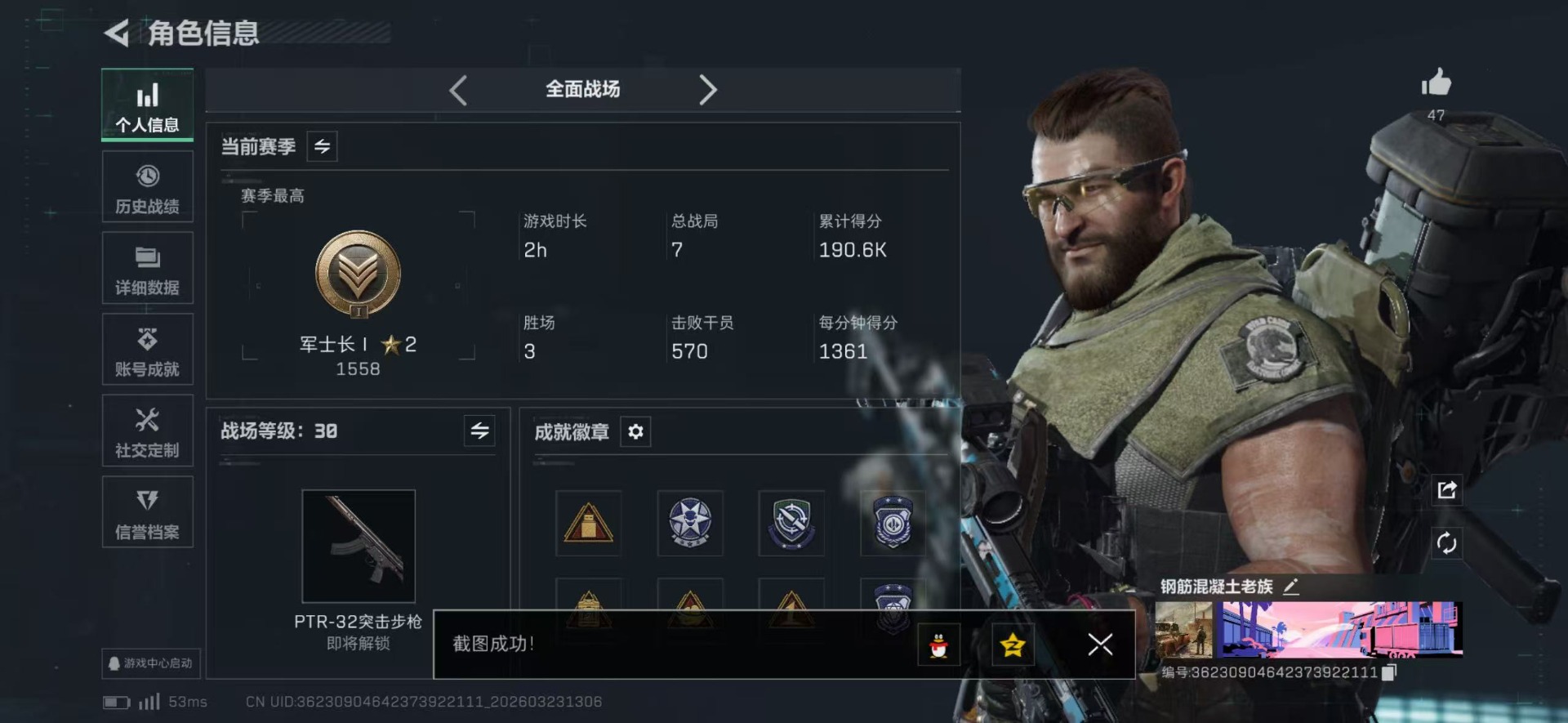This screenshot has height=723, width=1568.
Task: Tap the back arrow beside 角色信息
Action: (x=117, y=33)
